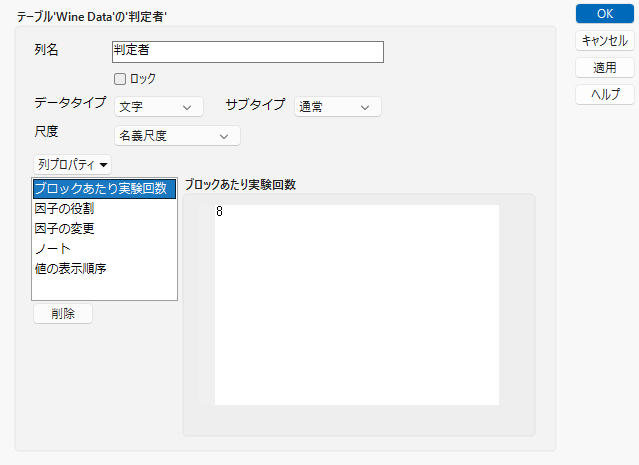Open the 尺度 dropdown showing 名義尺度

pyautogui.click(x=177, y=136)
